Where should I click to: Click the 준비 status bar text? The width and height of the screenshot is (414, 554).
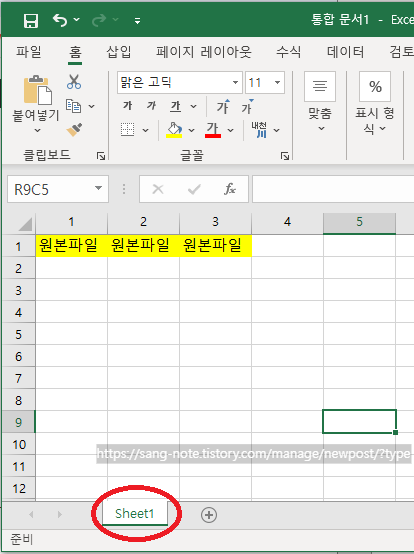tap(22, 539)
